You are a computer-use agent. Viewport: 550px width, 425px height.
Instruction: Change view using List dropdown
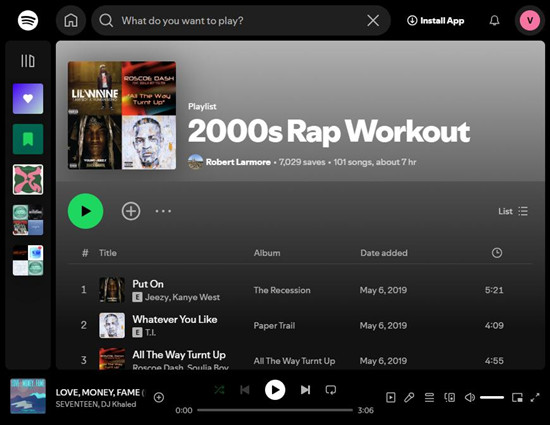click(513, 211)
